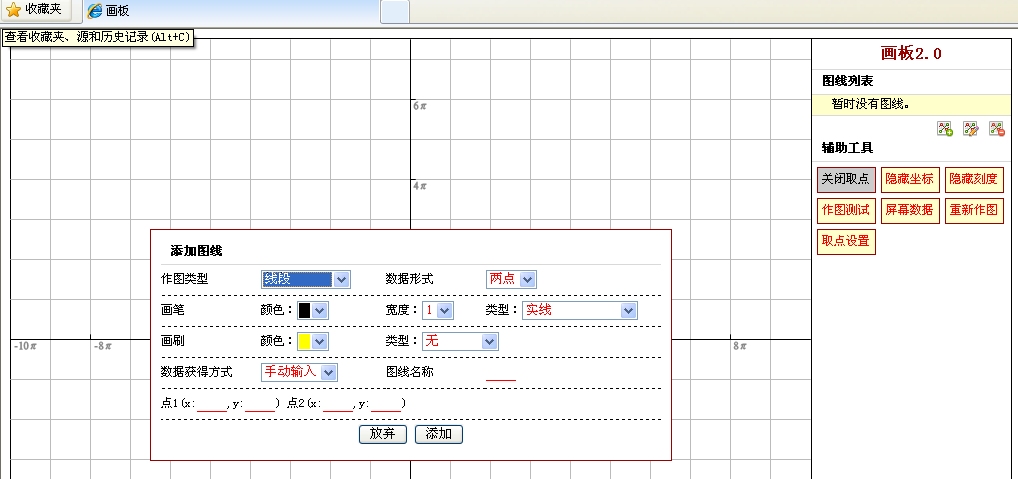Viewport: 1018px width, 479px height.
Task: Toggle 隐藏刻度 to hide scale marks
Action: [x=974, y=179]
